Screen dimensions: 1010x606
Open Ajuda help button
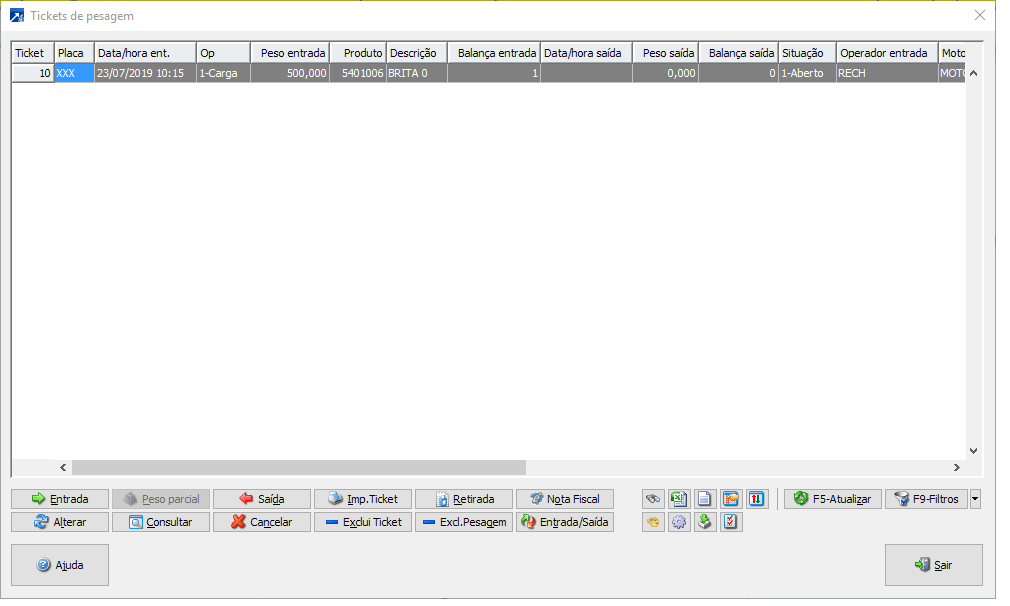coord(60,565)
